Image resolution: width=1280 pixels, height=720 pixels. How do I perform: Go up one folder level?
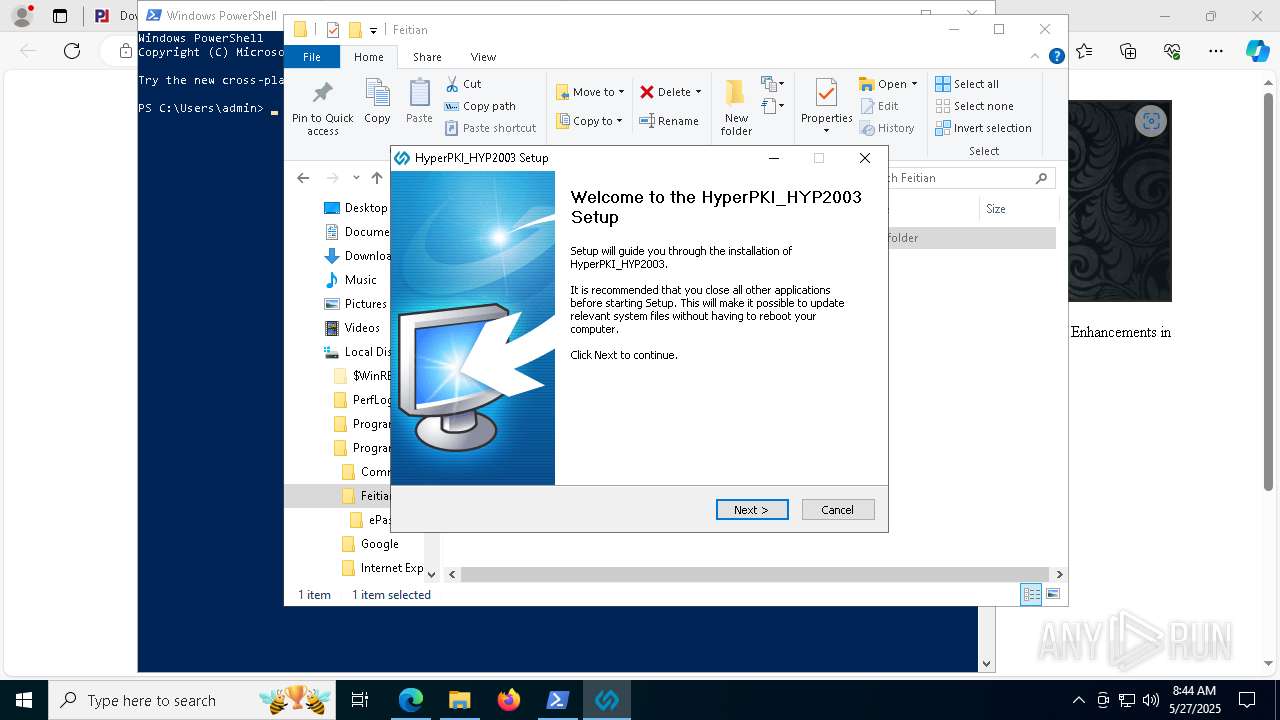click(x=377, y=178)
